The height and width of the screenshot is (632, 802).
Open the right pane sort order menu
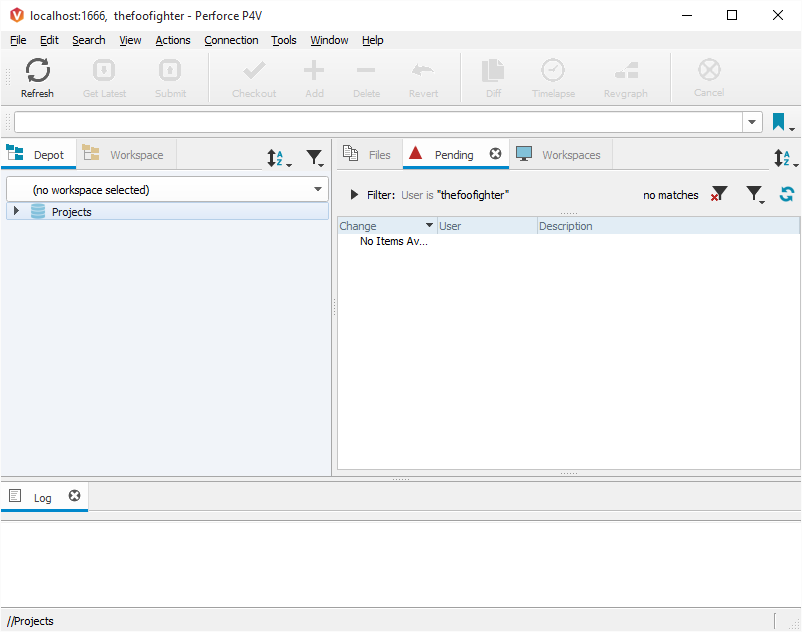tap(785, 158)
